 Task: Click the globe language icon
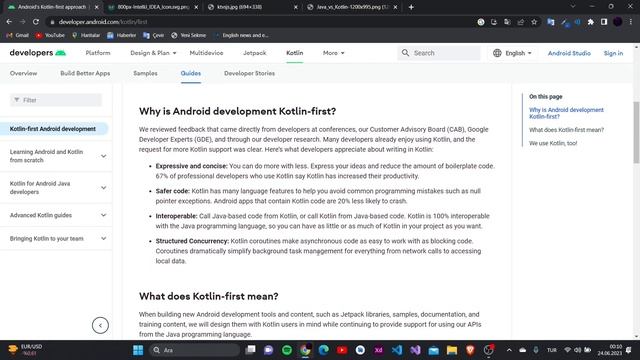tap(497, 53)
